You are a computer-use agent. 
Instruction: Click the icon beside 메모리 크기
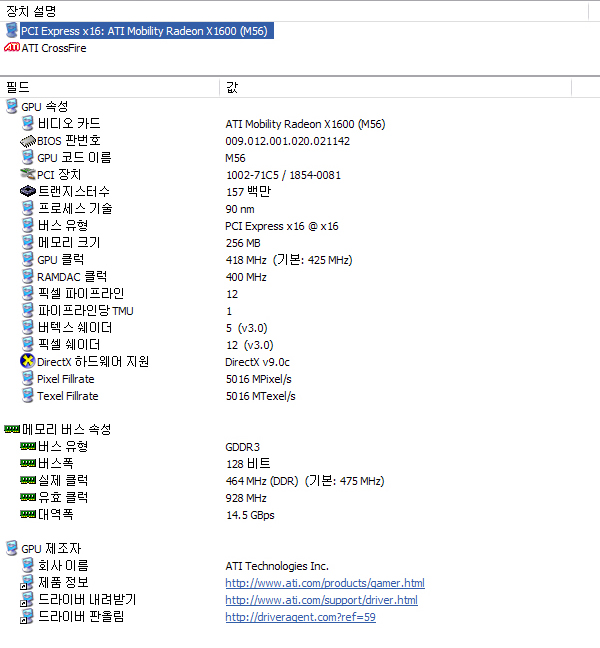(x=28, y=242)
